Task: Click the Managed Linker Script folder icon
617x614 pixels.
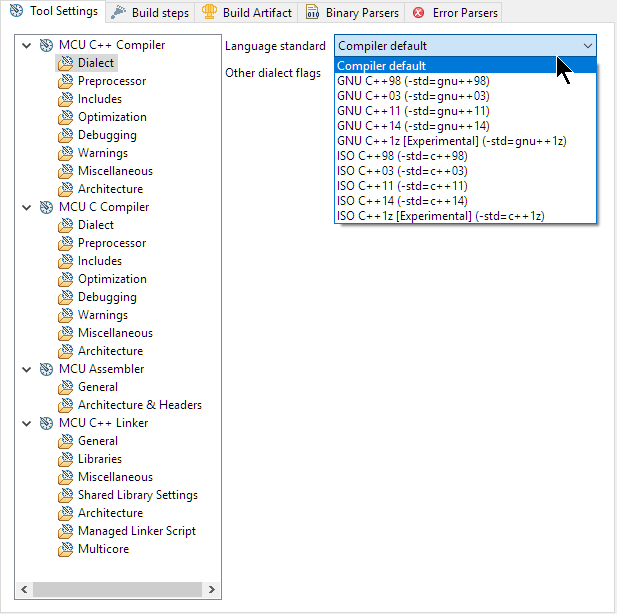Action: click(65, 531)
